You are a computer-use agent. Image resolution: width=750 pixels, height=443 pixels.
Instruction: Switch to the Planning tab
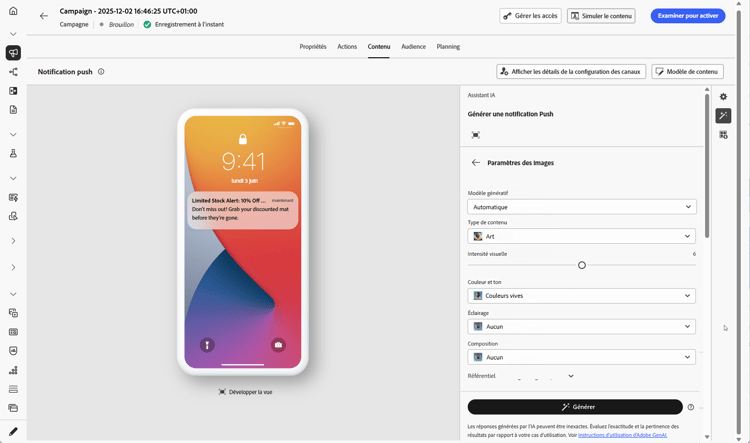tap(448, 46)
